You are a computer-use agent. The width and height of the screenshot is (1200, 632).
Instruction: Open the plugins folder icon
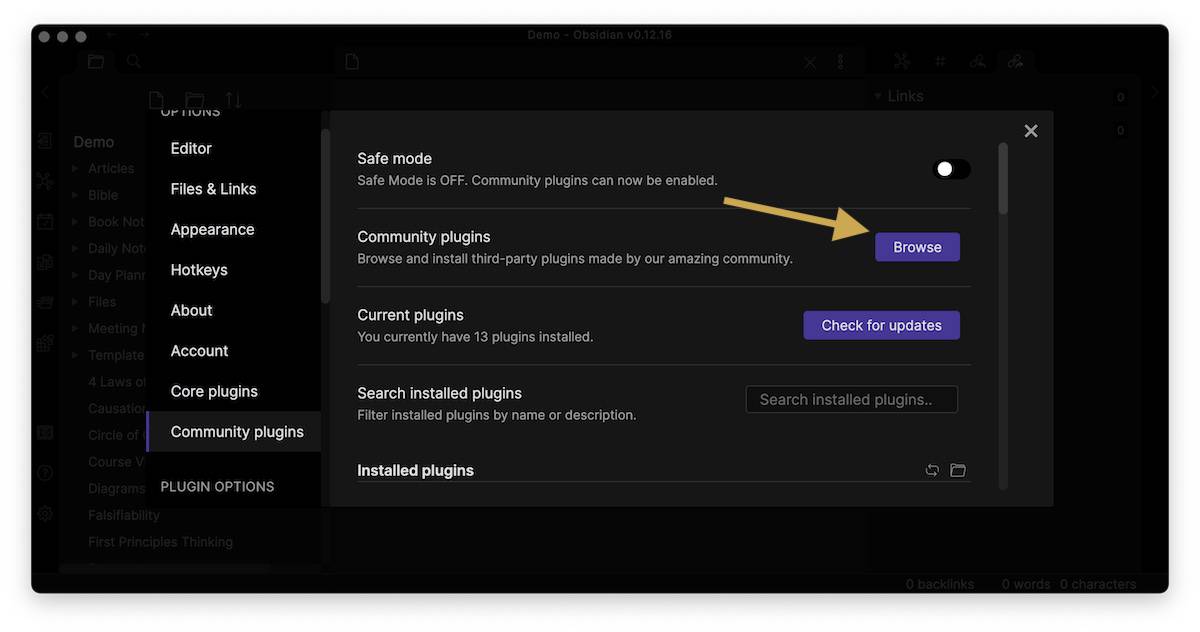958,470
